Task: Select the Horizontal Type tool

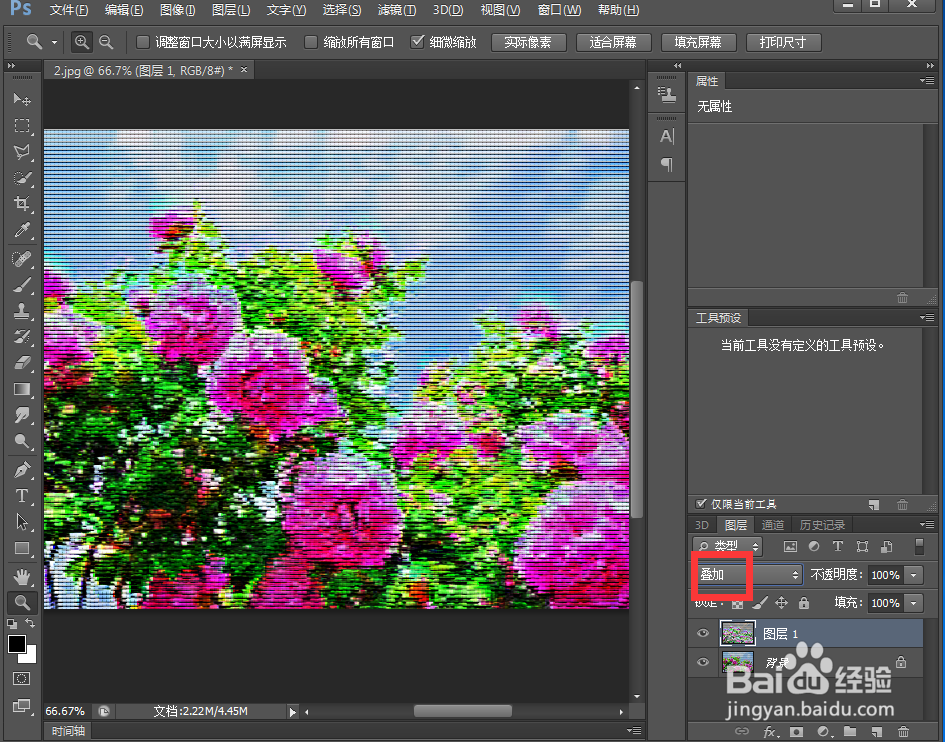Action: (x=22, y=495)
